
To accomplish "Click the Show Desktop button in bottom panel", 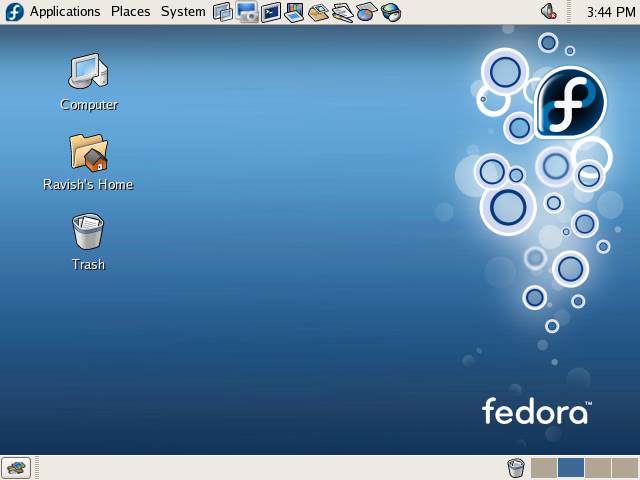I will [x=16, y=467].
